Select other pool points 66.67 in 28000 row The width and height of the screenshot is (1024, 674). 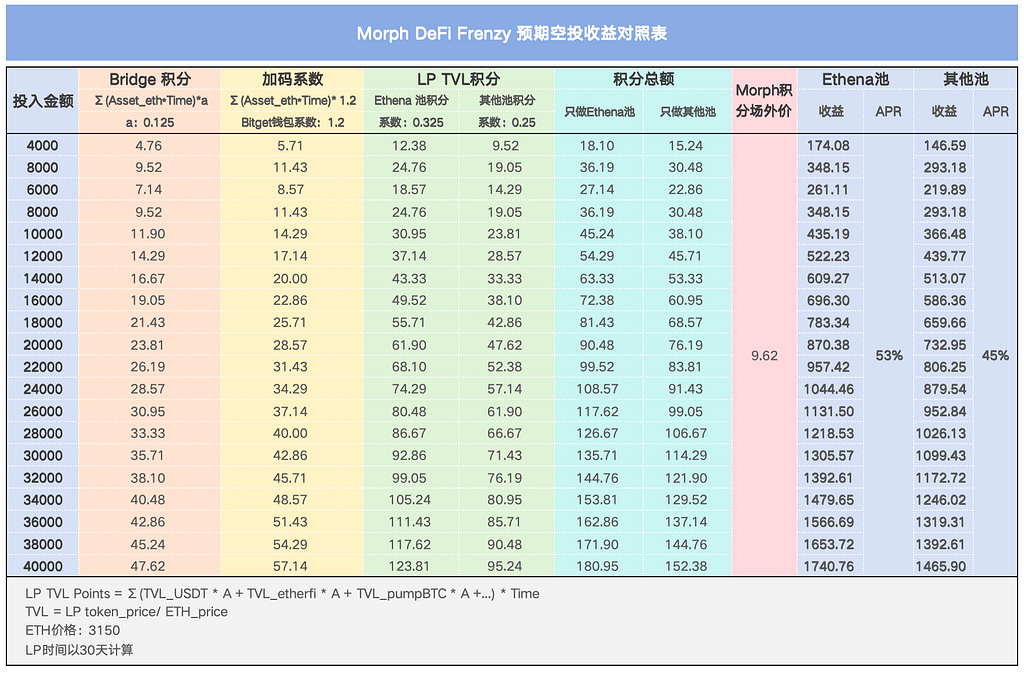505,433
